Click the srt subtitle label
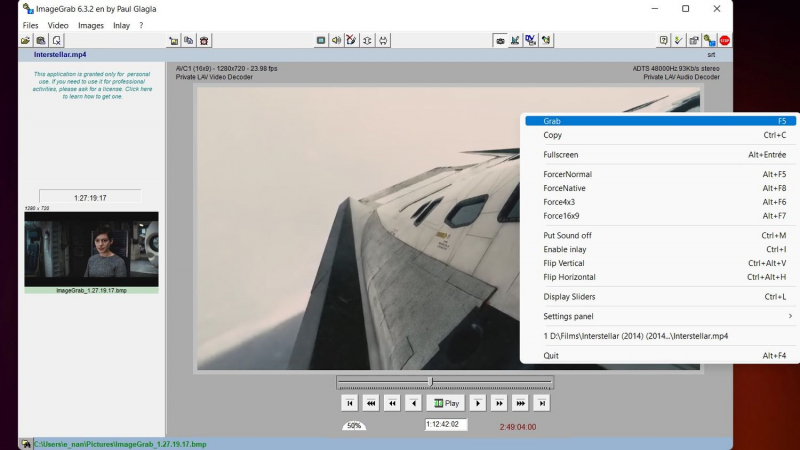The height and width of the screenshot is (450, 800). [711, 55]
